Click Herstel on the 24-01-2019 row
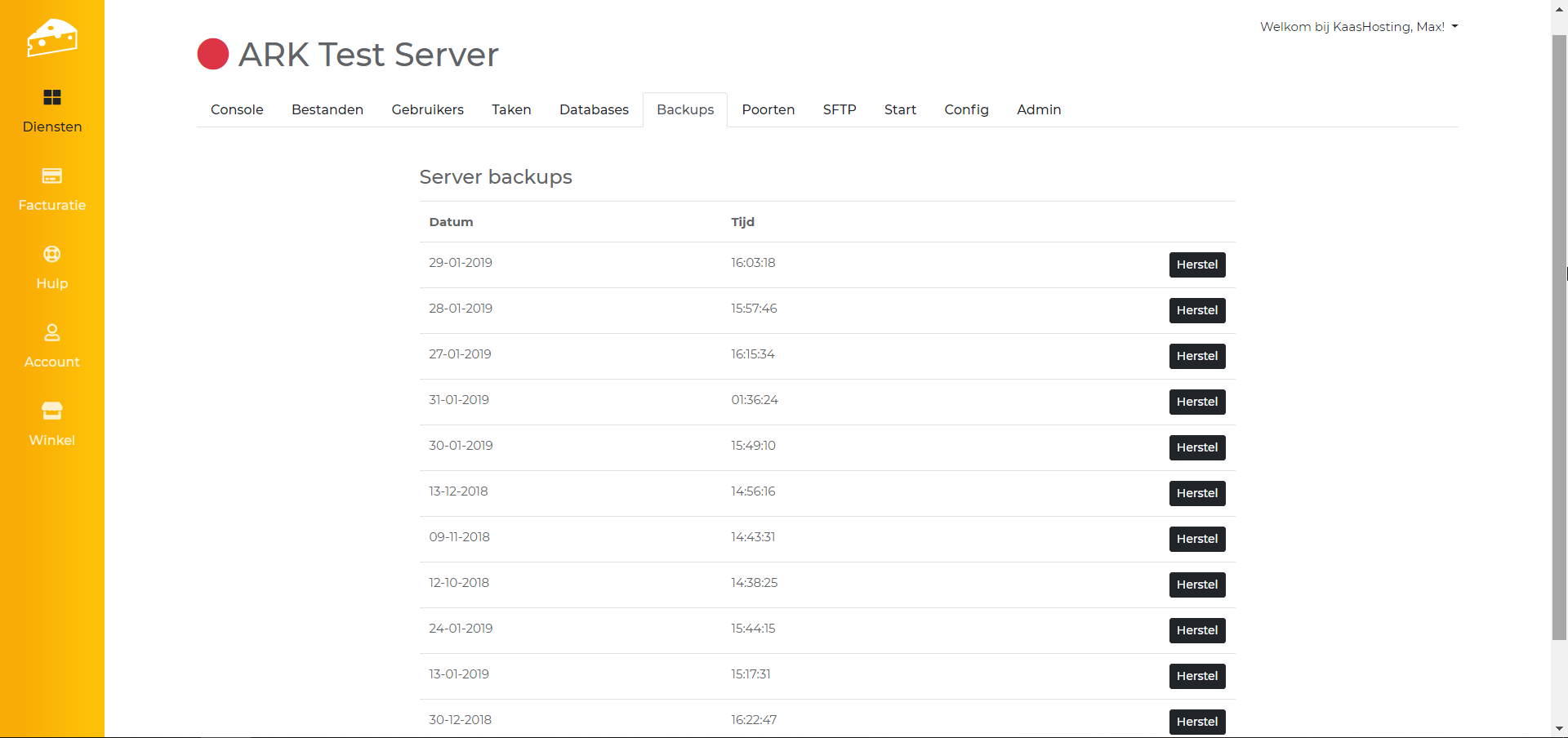The height and width of the screenshot is (738, 1568). pyautogui.click(x=1196, y=631)
